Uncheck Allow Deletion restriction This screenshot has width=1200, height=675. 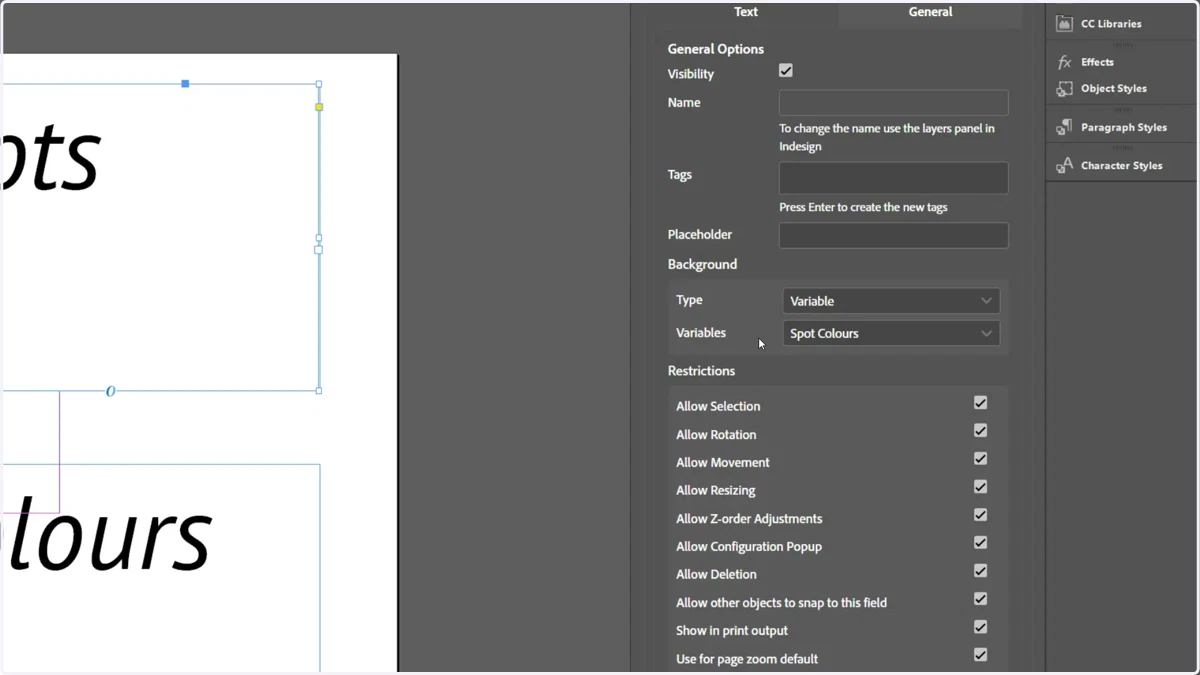[981, 571]
